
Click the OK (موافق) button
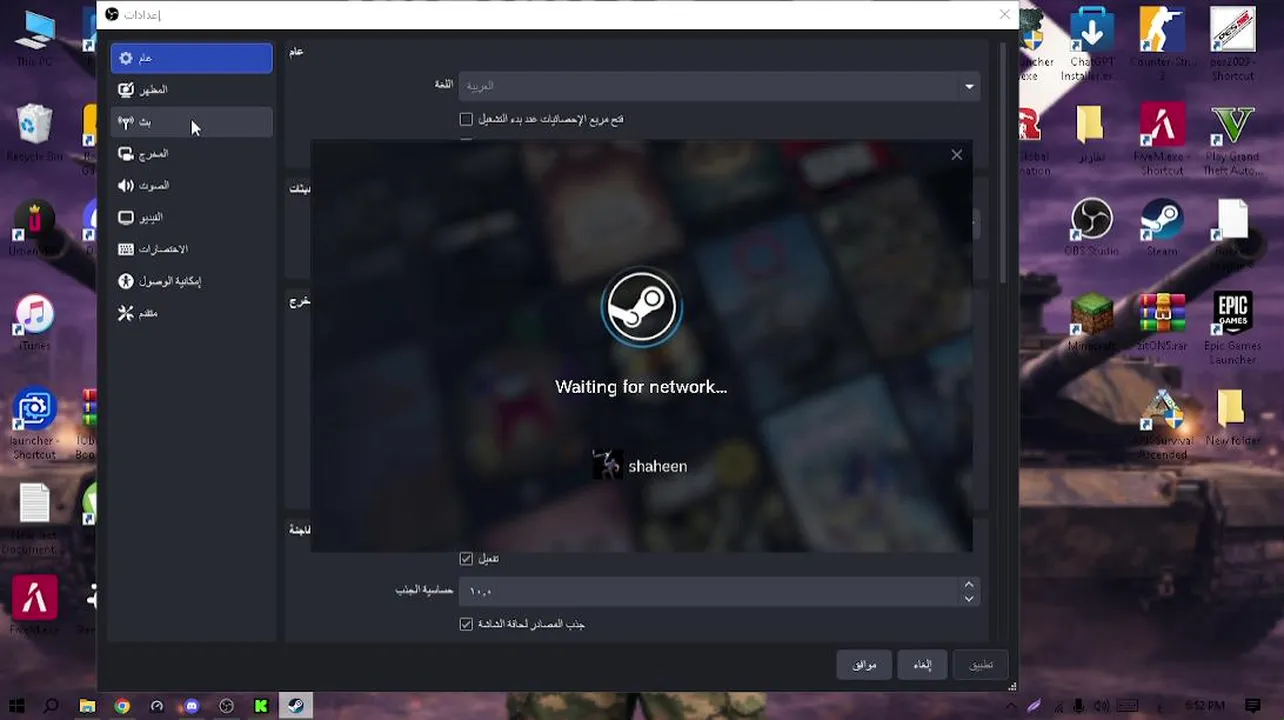[x=865, y=665]
